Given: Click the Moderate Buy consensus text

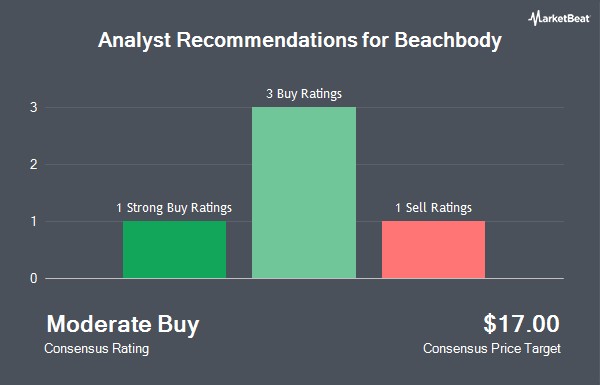Looking at the screenshot, I should pyautogui.click(x=123, y=324).
